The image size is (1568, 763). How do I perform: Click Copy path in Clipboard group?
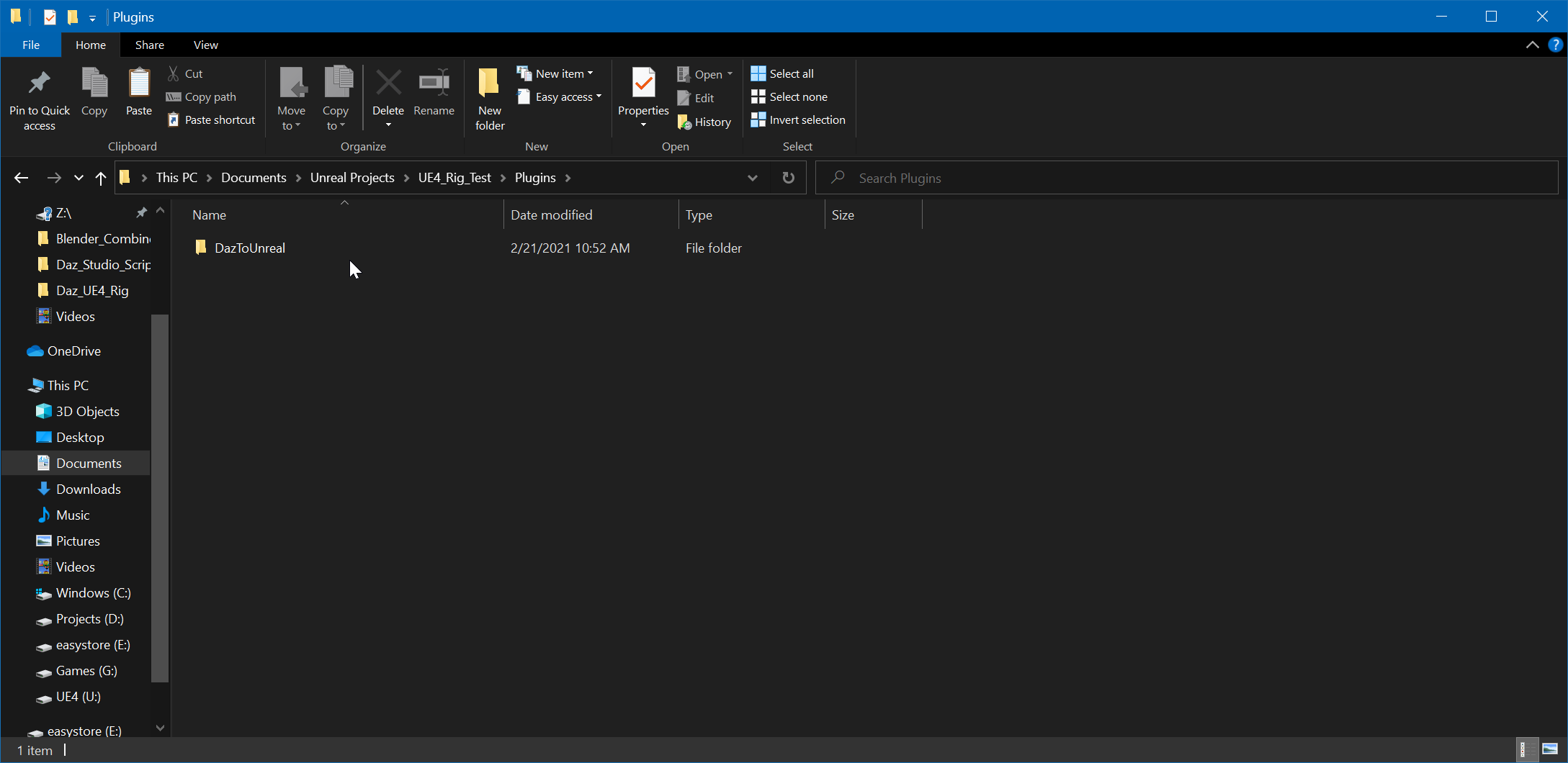click(202, 96)
